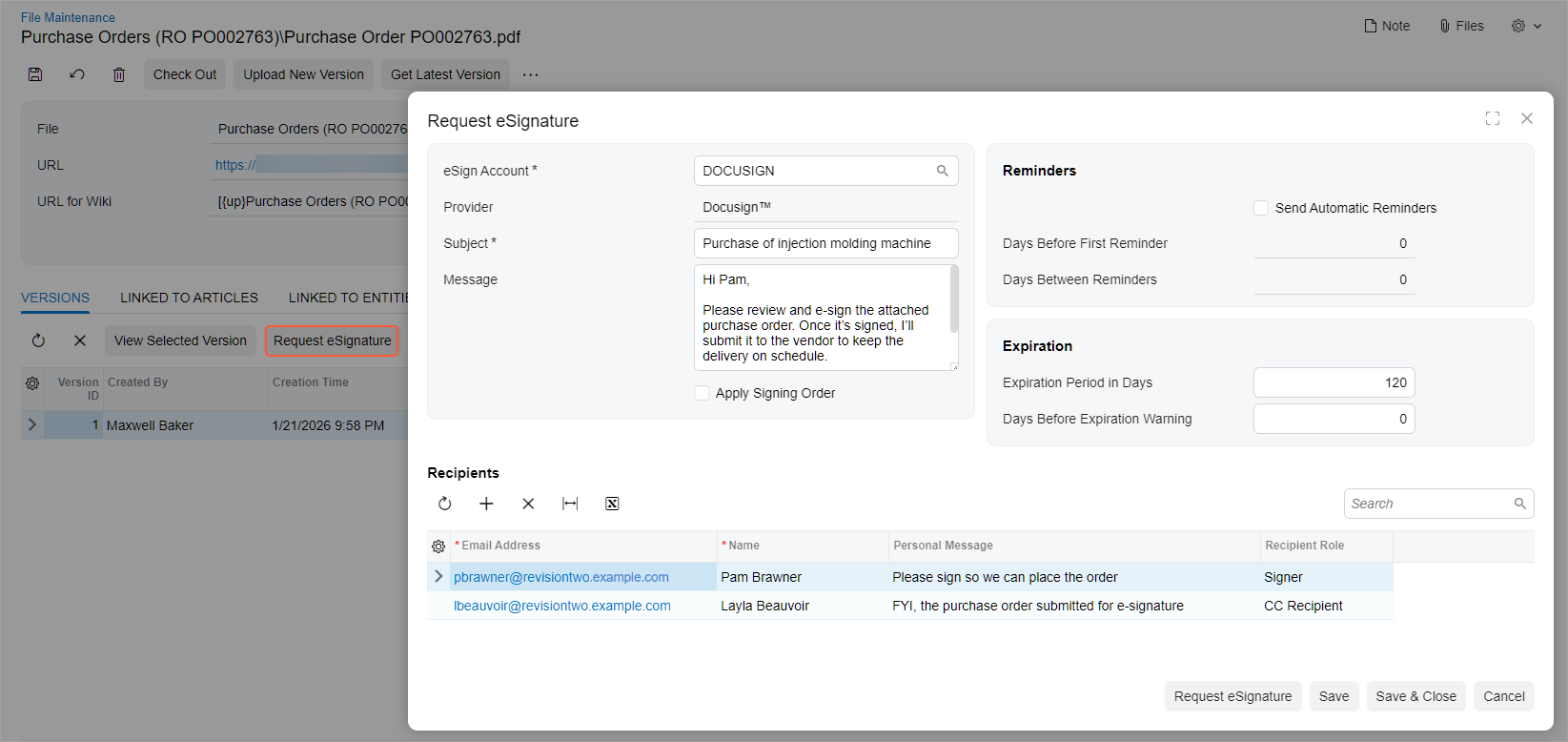Click the Personal Message column header
1568x742 pixels.
[x=1074, y=546]
